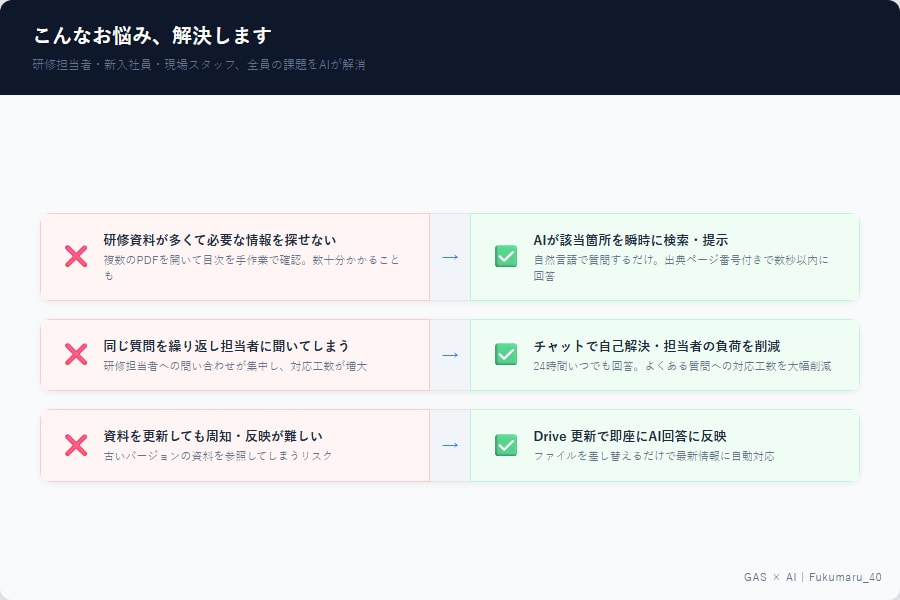Click the red X icon beside 同じ質問を繰り返し担当者に聞いてしまう
The width and height of the screenshot is (900, 600).
coord(76,354)
